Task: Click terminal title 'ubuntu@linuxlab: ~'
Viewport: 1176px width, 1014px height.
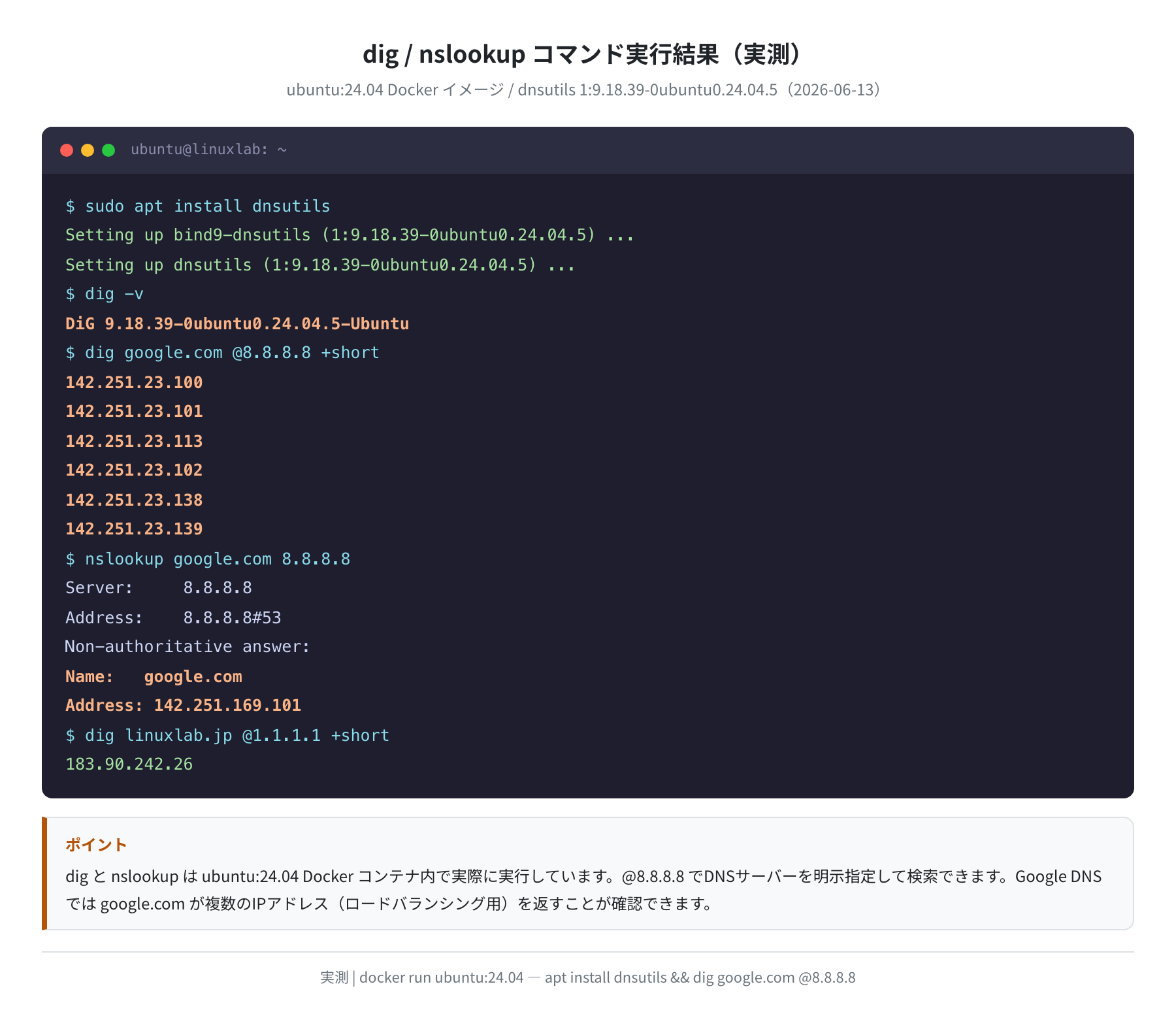Action: tap(209, 150)
